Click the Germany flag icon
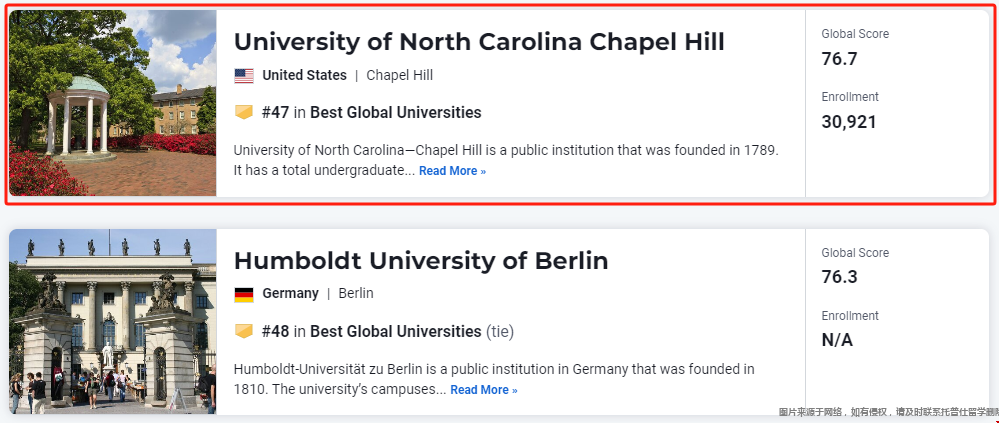 [244, 294]
